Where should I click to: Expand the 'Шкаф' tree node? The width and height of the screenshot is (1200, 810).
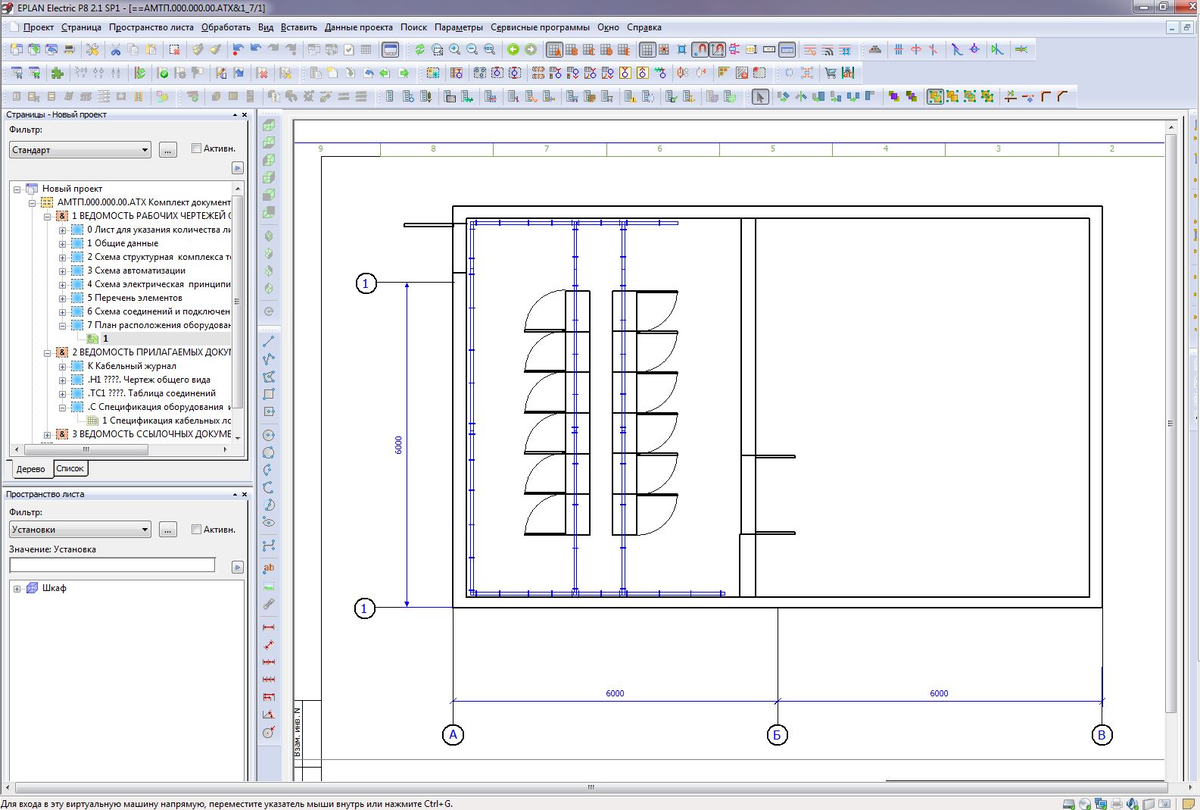[x=16, y=588]
